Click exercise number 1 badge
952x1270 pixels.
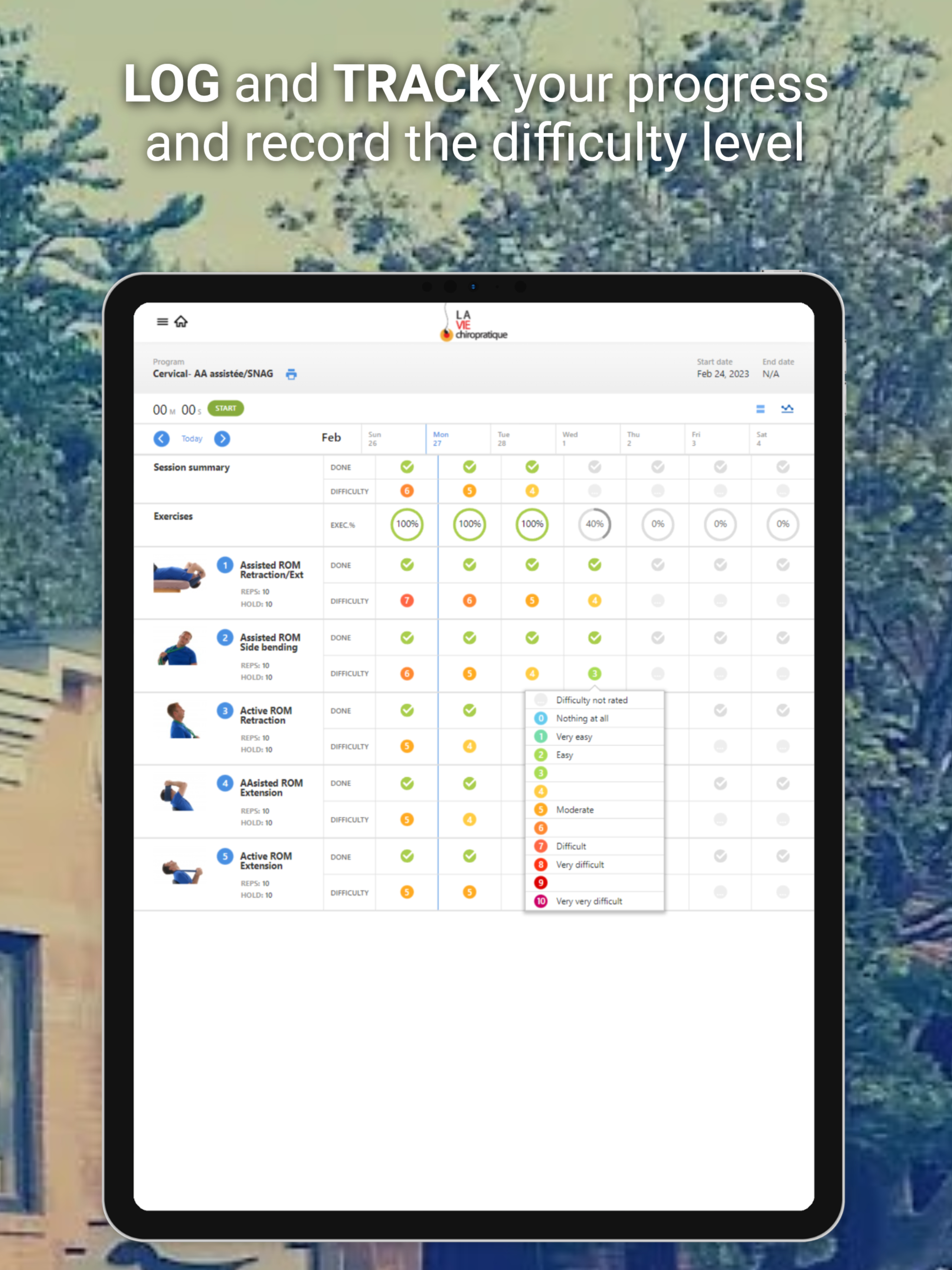pos(225,566)
